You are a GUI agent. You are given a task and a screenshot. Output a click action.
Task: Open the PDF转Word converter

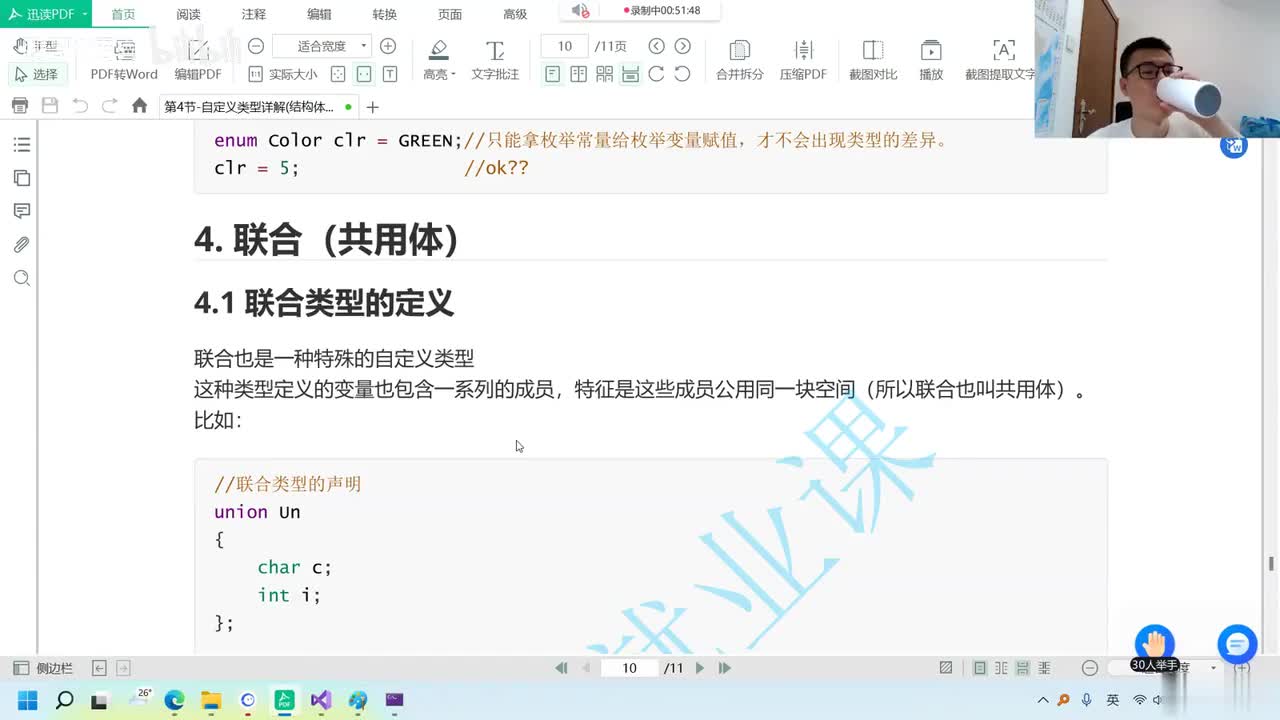124,60
